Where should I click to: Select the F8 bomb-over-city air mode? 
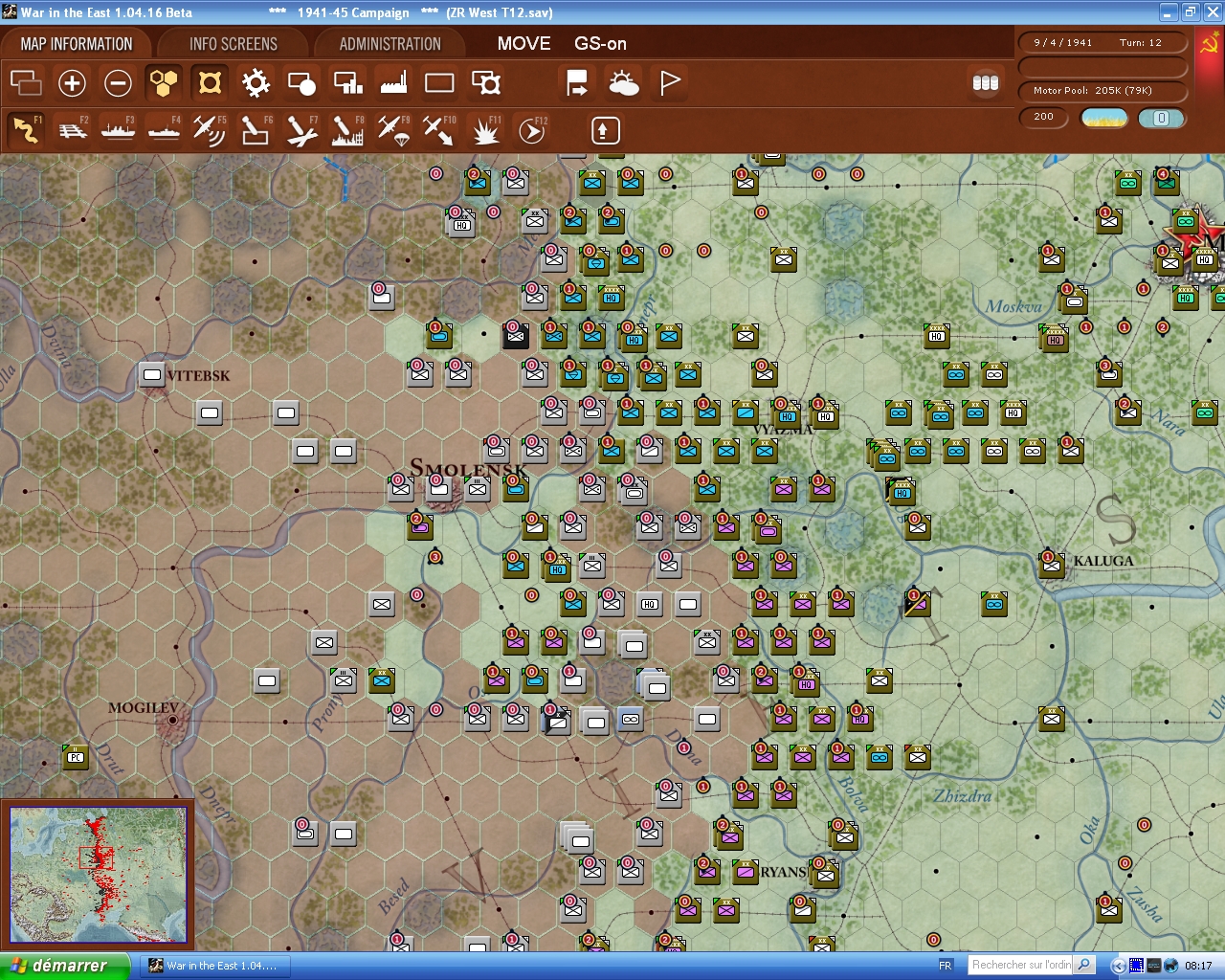(x=347, y=130)
